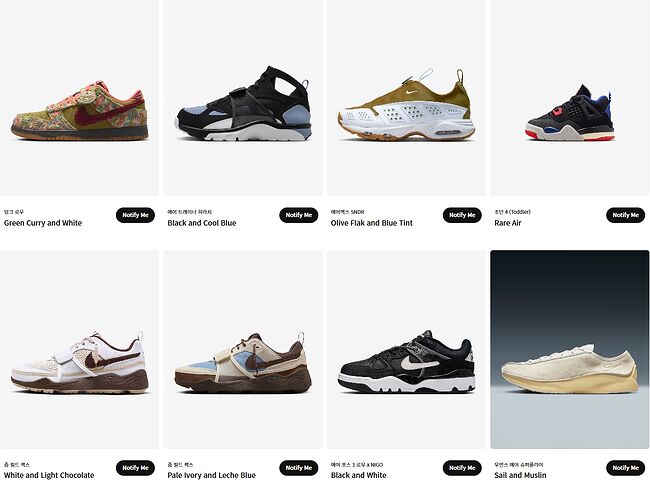Click Notify Me for Black and White
Viewport: 650px width, 496px height.
(462, 468)
